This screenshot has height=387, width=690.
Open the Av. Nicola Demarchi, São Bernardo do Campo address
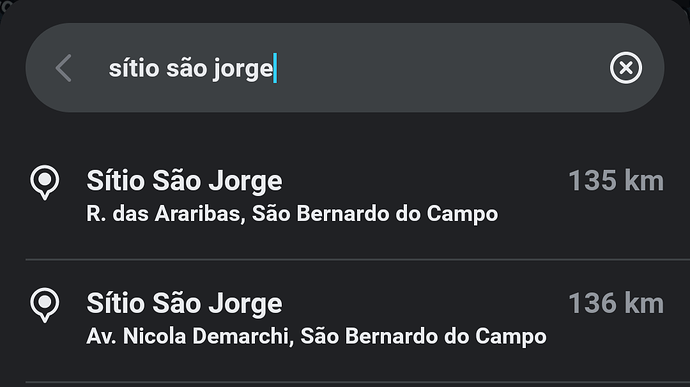(316, 336)
